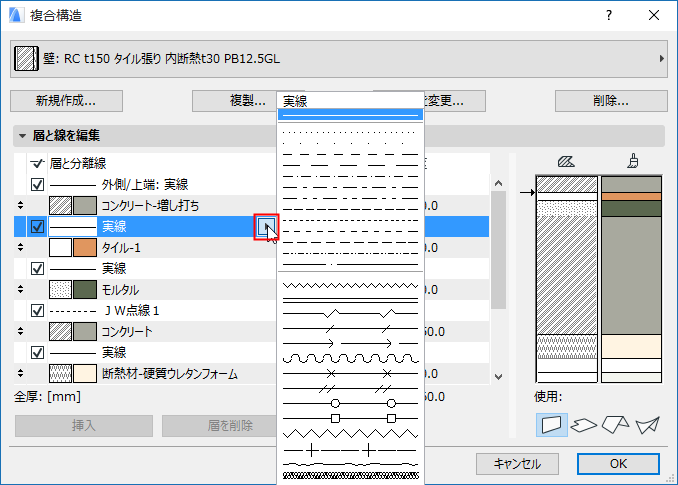Click dark green swatch of モルタル
Image resolution: width=678 pixels, height=485 pixels.
click(85, 290)
